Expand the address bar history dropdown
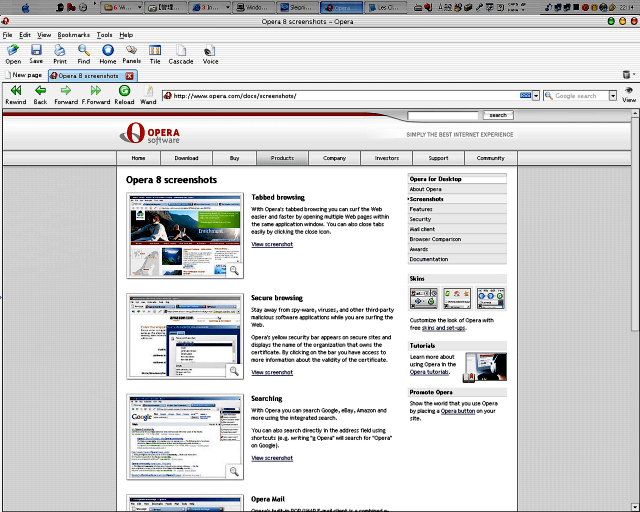The width and height of the screenshot is (640, 512). coord(536,96)
